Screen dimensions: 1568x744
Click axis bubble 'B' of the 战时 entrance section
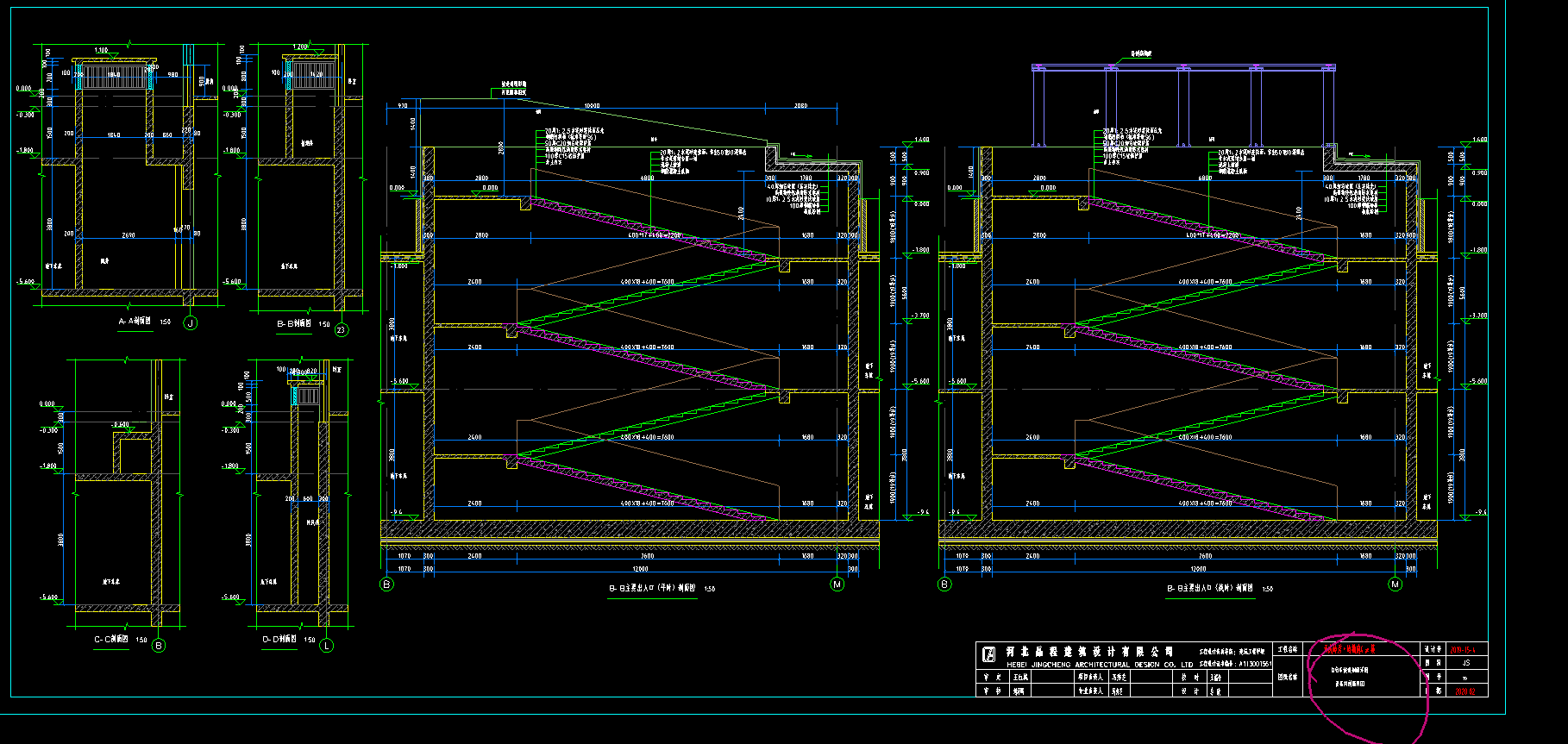(944, 585)
